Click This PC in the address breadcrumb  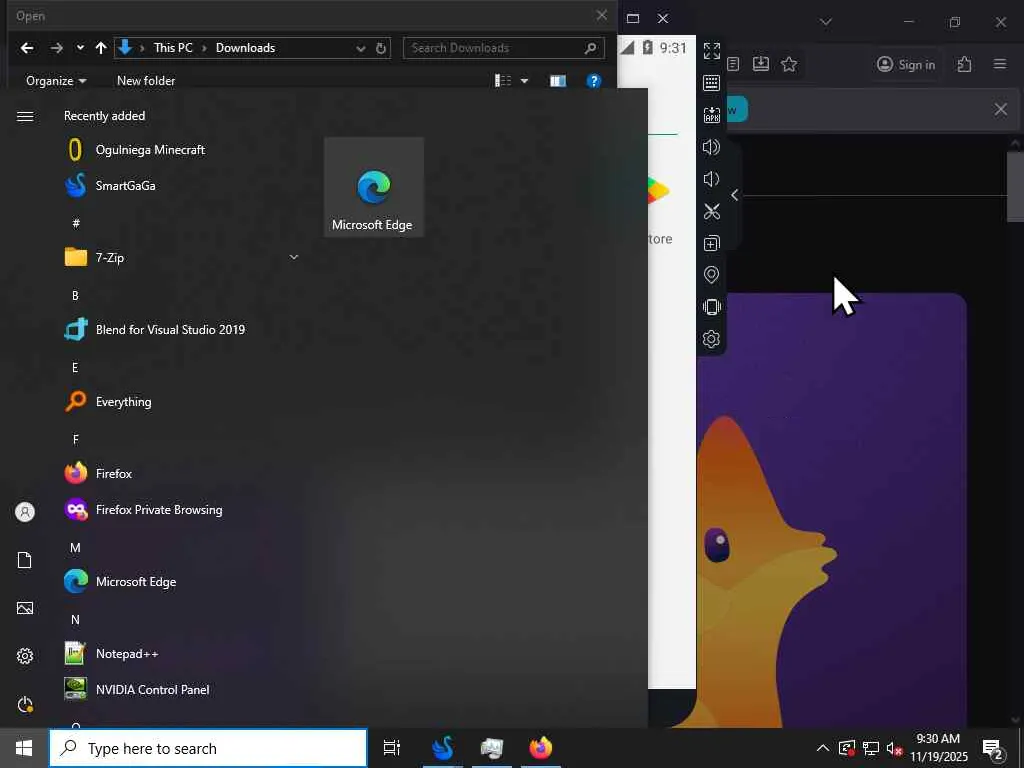tap(173, 48)
